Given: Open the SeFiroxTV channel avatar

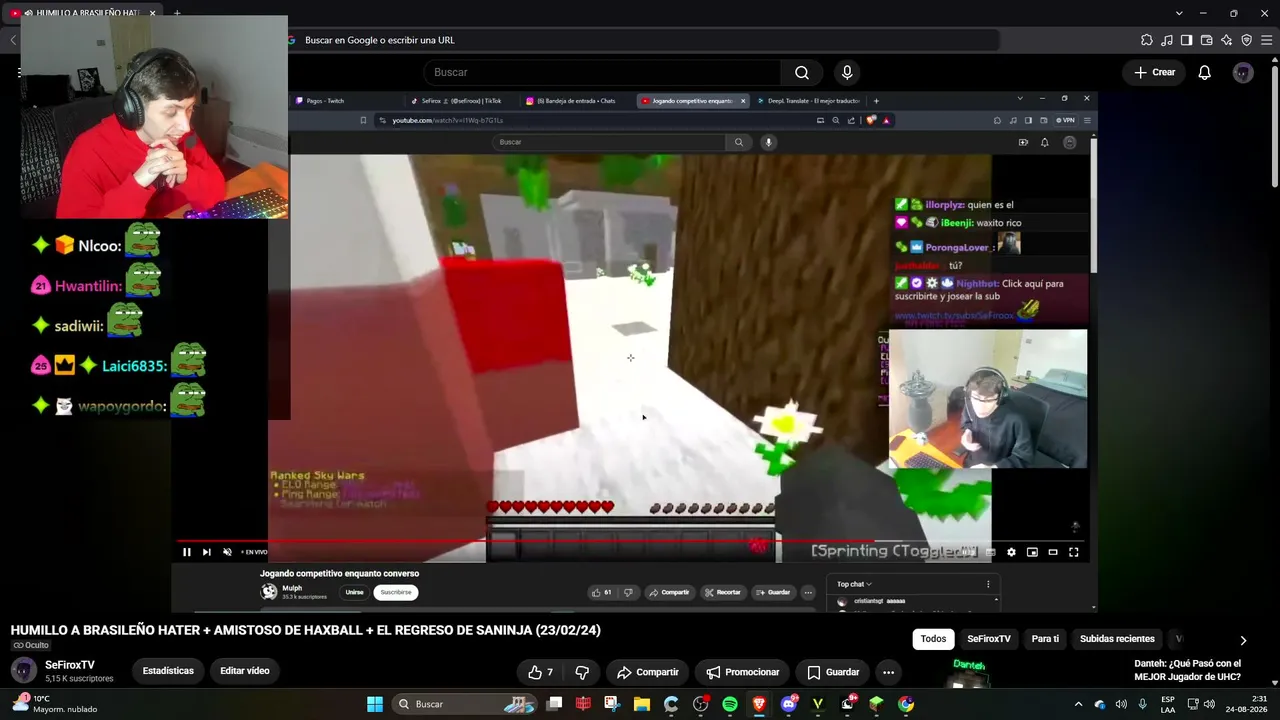Looking at the screenshot, I should point(24,670).
